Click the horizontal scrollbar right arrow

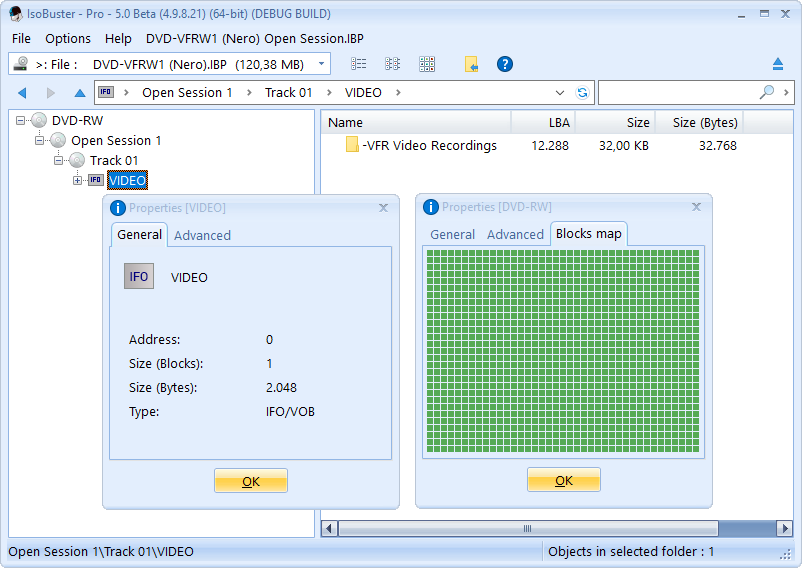[x=784, y=528]
